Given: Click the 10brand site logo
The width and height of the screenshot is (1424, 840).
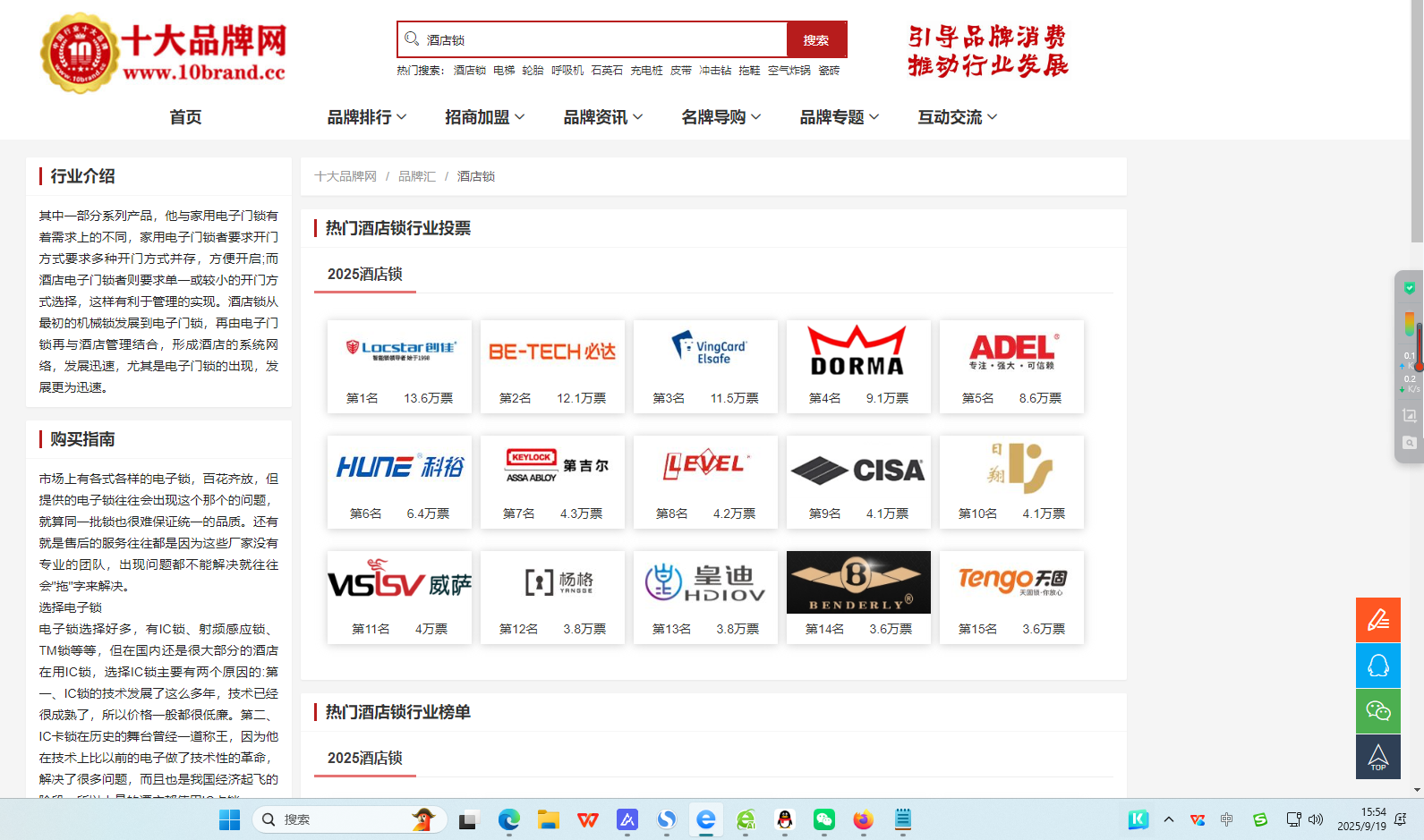Looking at the screenshot, I should coord(163,53).
